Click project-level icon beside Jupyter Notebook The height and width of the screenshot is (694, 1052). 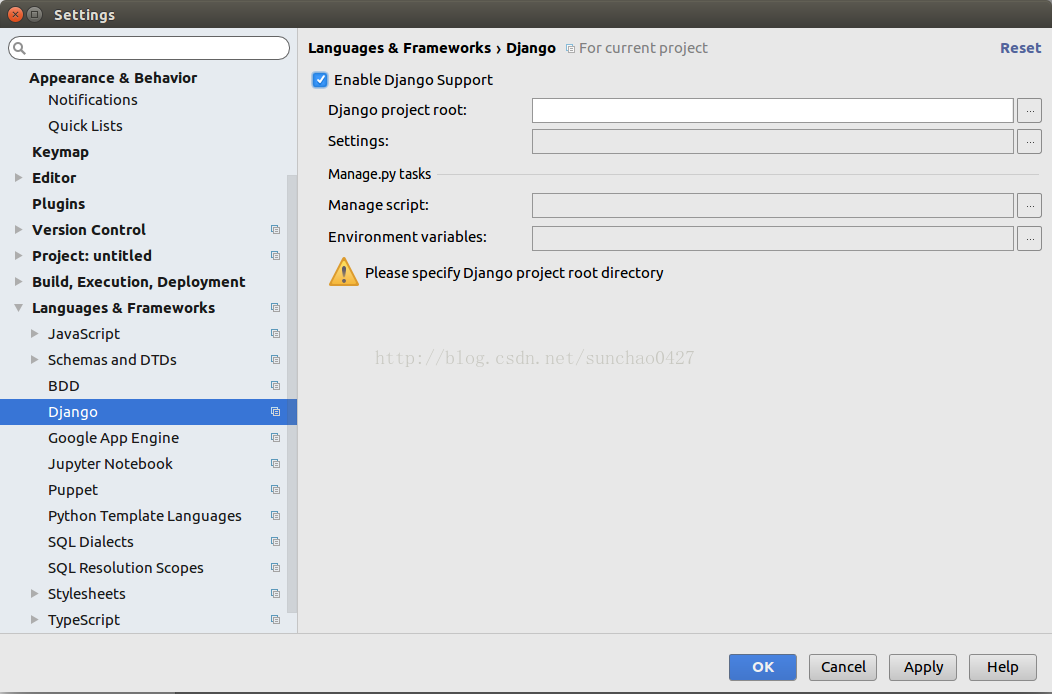click(x=275, y=464)
